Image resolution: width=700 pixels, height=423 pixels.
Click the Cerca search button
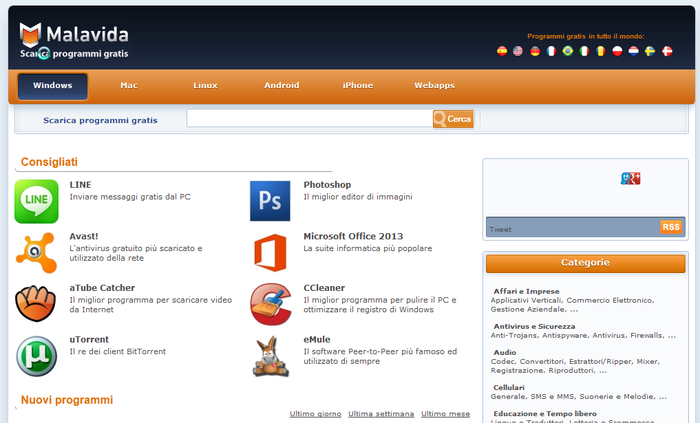[x=453, y=119]
